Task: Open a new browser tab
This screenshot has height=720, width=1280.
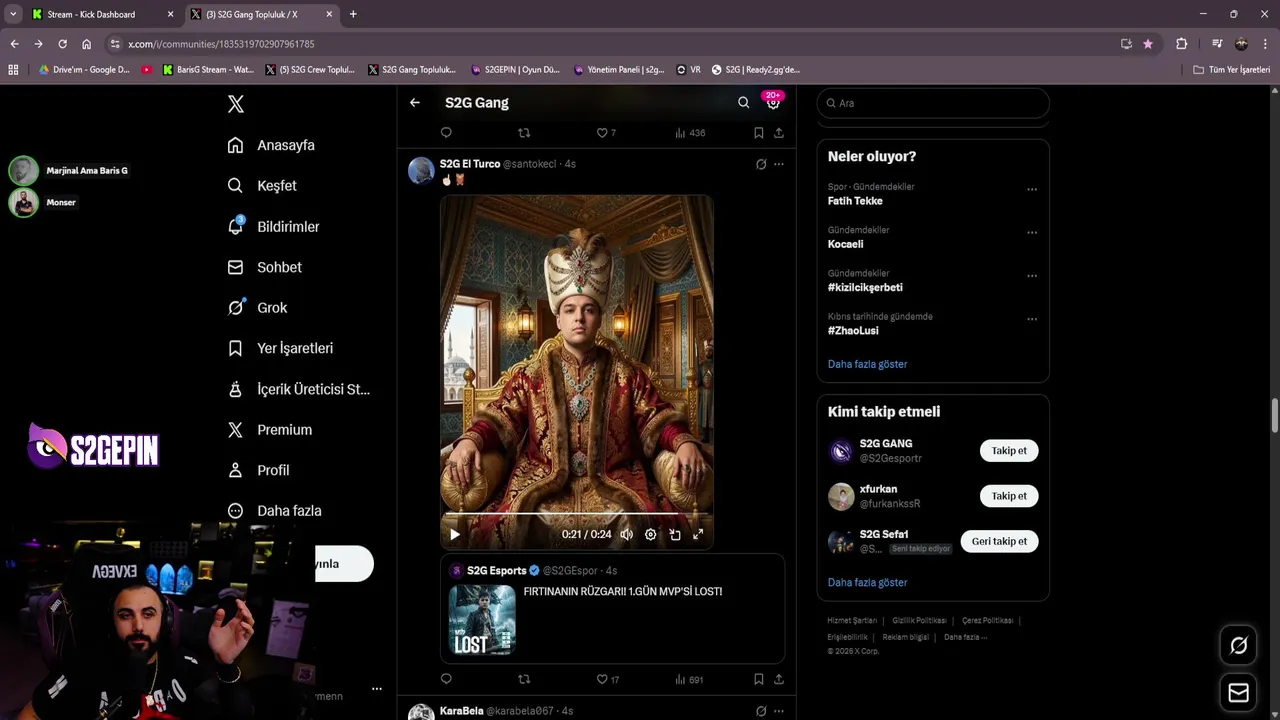Action: click(353, 14)
